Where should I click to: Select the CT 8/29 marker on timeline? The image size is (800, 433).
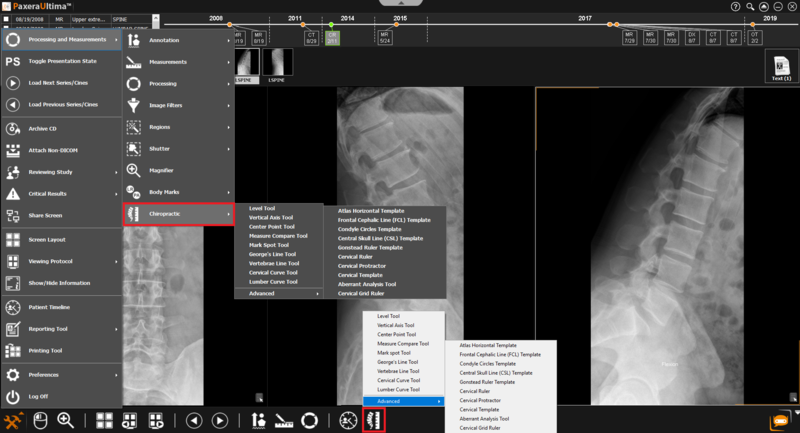[311, 37]
